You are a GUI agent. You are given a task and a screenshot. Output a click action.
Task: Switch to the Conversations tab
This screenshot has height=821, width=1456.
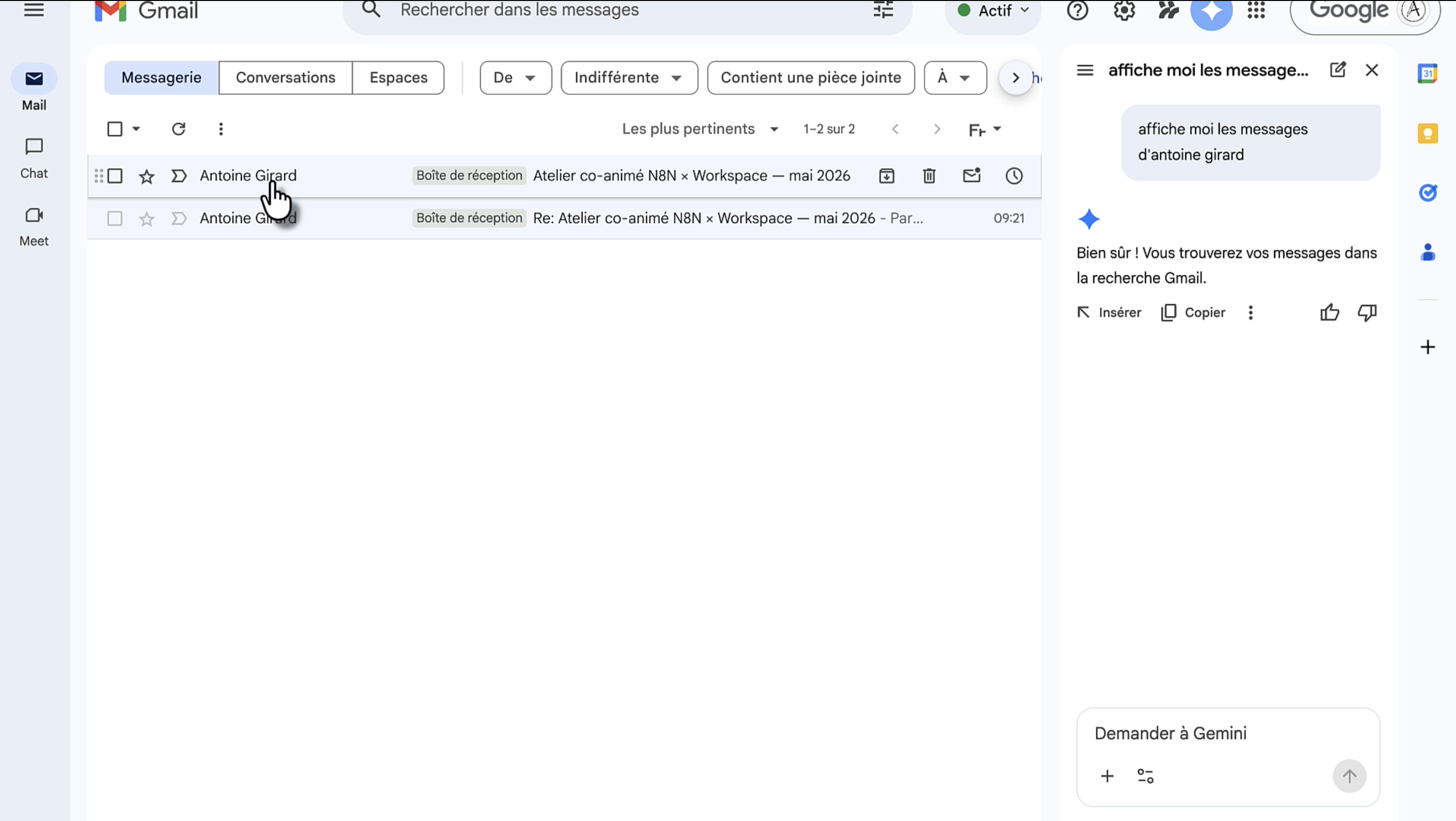click(285, 77)
